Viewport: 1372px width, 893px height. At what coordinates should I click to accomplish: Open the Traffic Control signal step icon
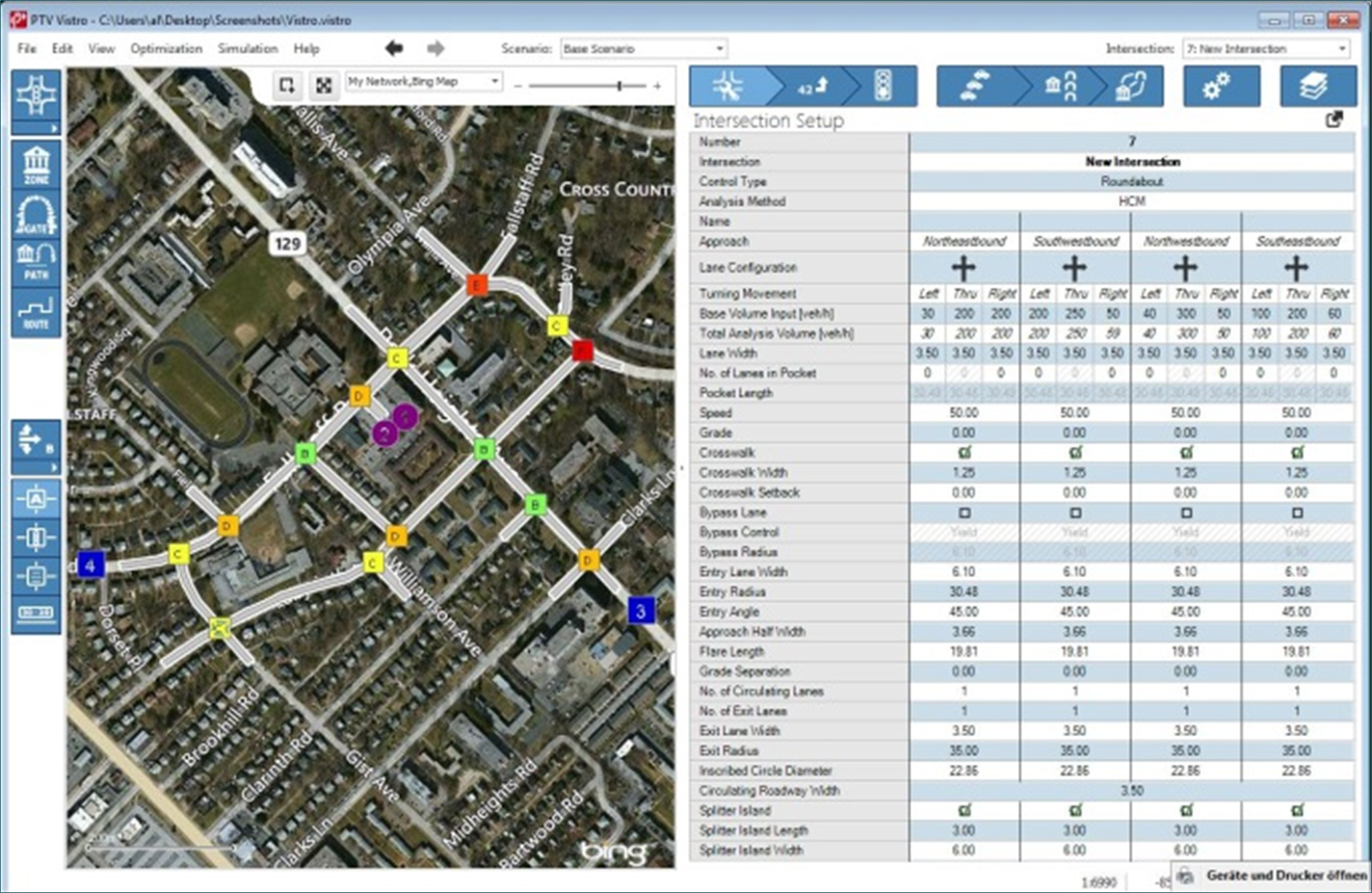click(883, 86)
